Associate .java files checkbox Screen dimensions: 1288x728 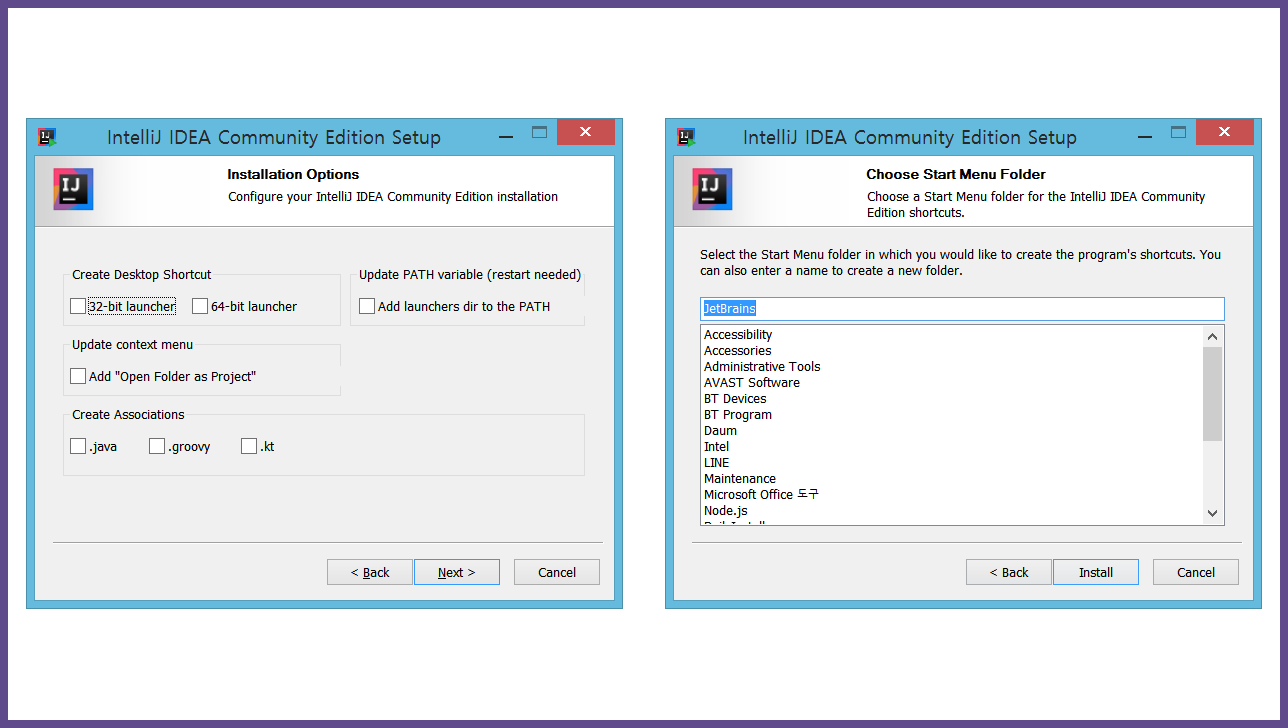click(x=78, y=446)
